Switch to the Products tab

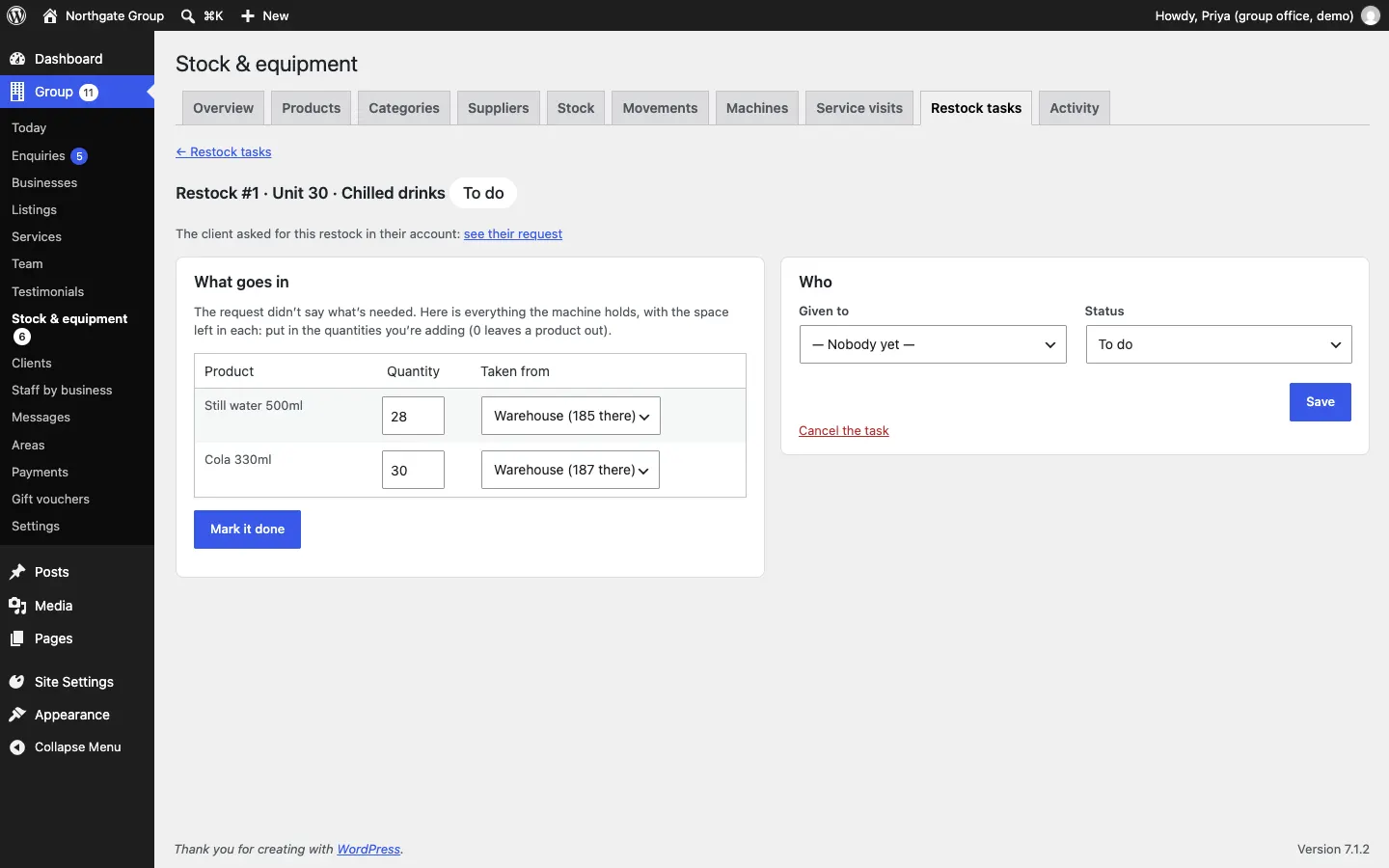312,108
